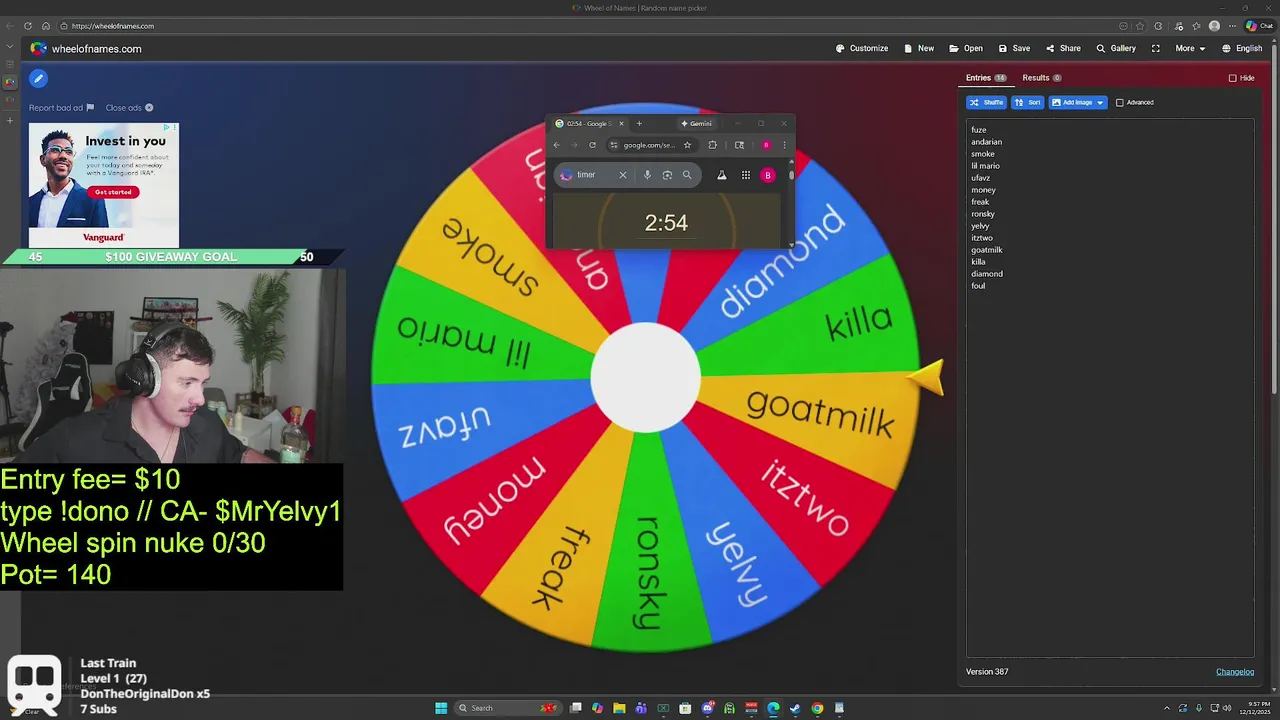Viewport: 1280px width, 720px height.
Task: Click the Report bad ad link
Action: (x=61, y=108)
